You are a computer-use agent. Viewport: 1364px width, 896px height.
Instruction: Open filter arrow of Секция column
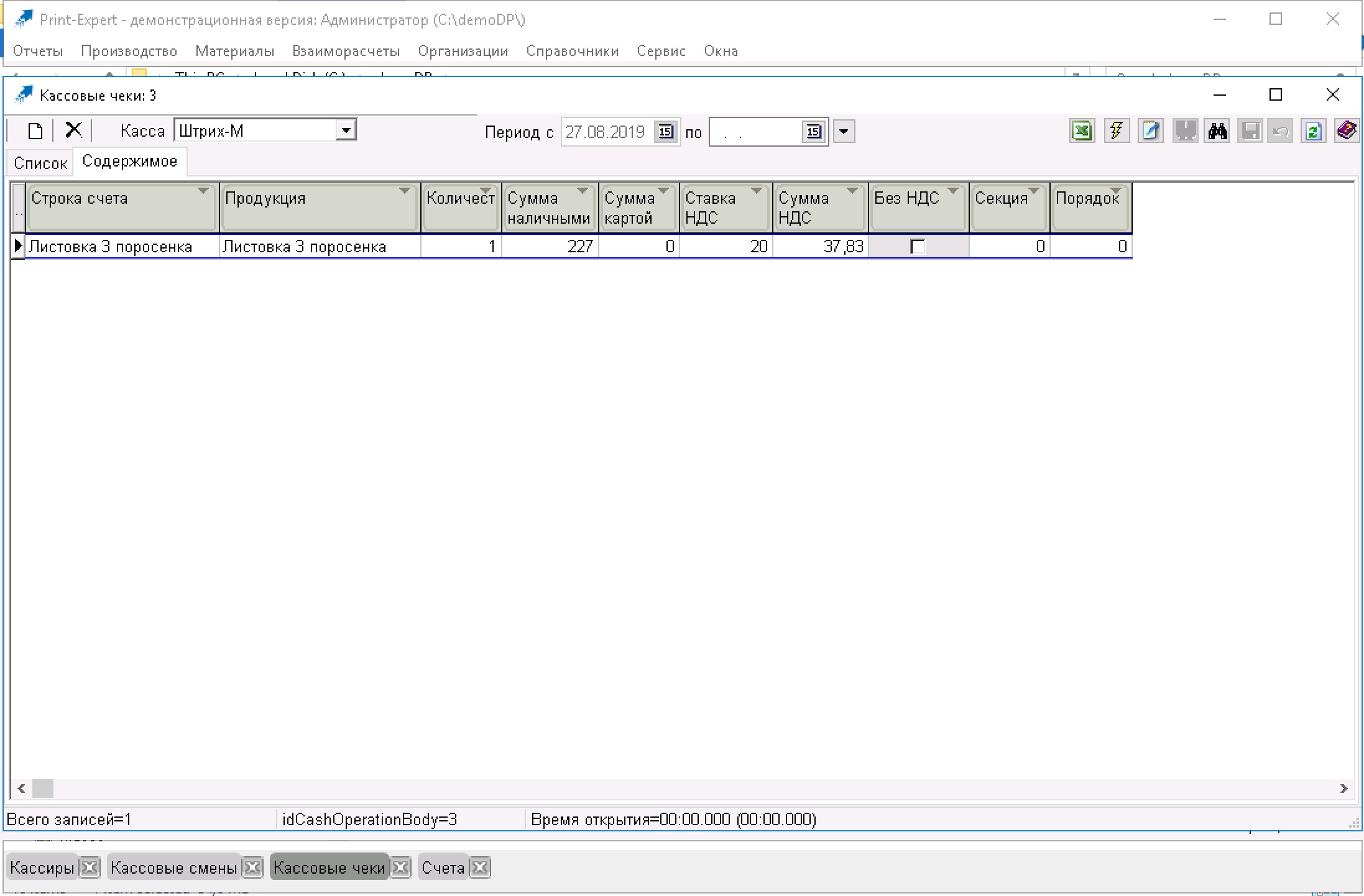click(1034, 191)
